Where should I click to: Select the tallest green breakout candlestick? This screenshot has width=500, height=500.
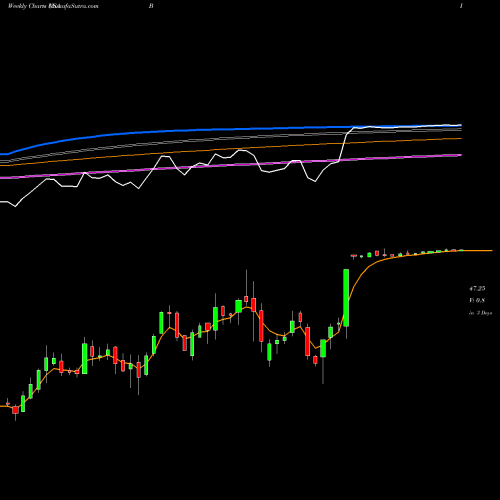pyautogui.click(x=346, y=298)
